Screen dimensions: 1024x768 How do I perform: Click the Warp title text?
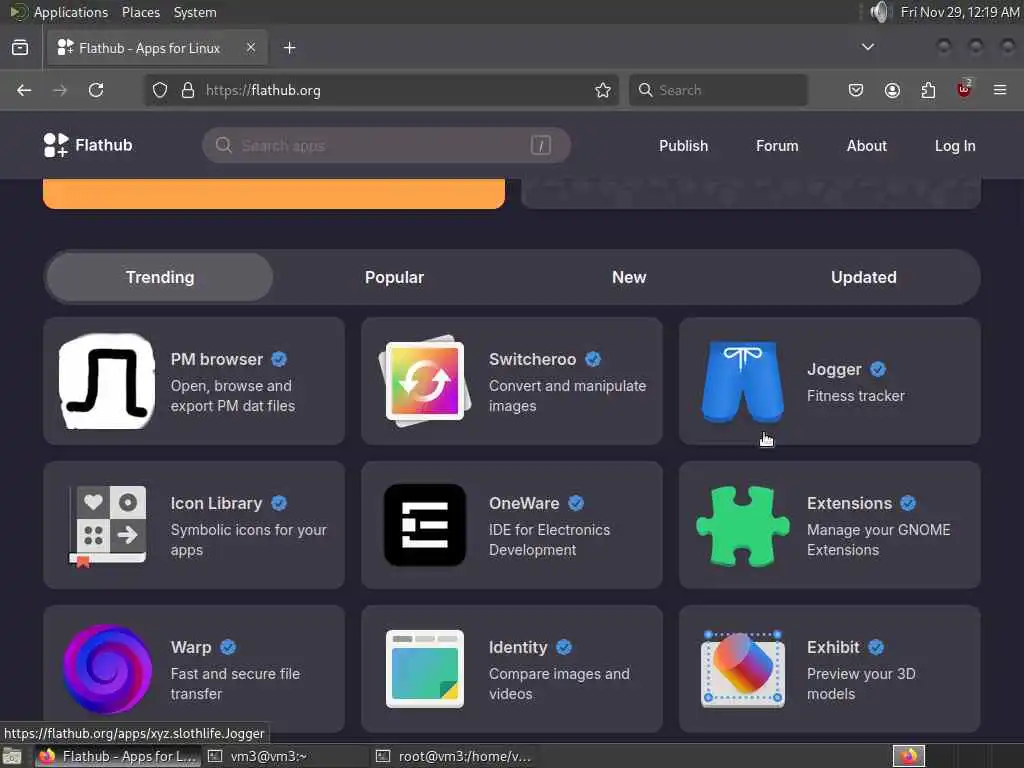click(x=191, y=647)
